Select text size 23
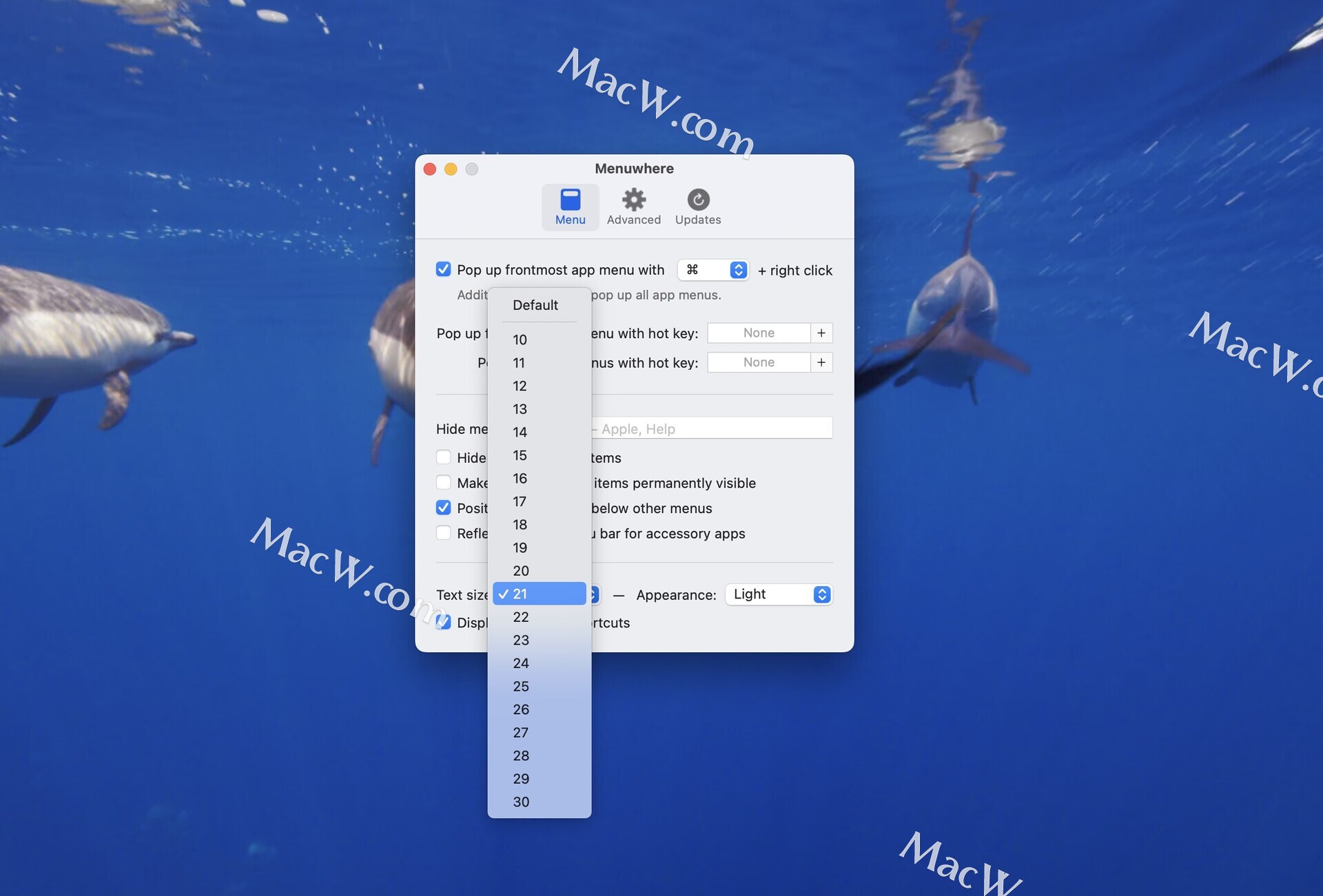The image size is (1323, 896). coord(540,640)
